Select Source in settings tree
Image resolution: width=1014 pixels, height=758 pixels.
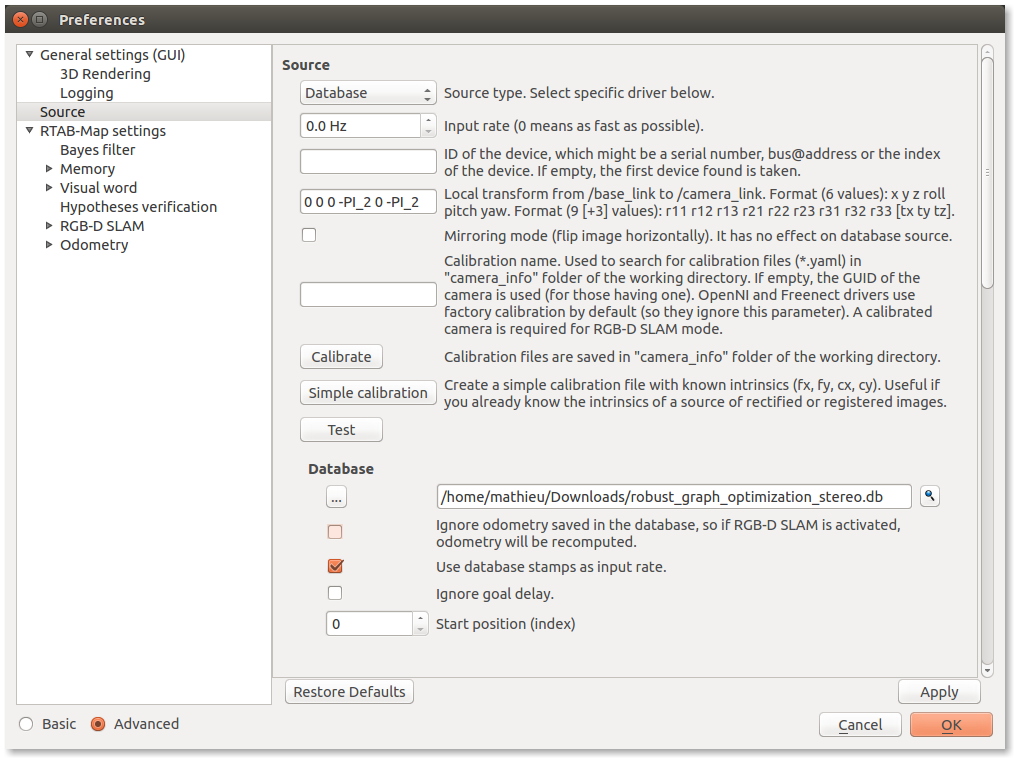click(62, 112)
